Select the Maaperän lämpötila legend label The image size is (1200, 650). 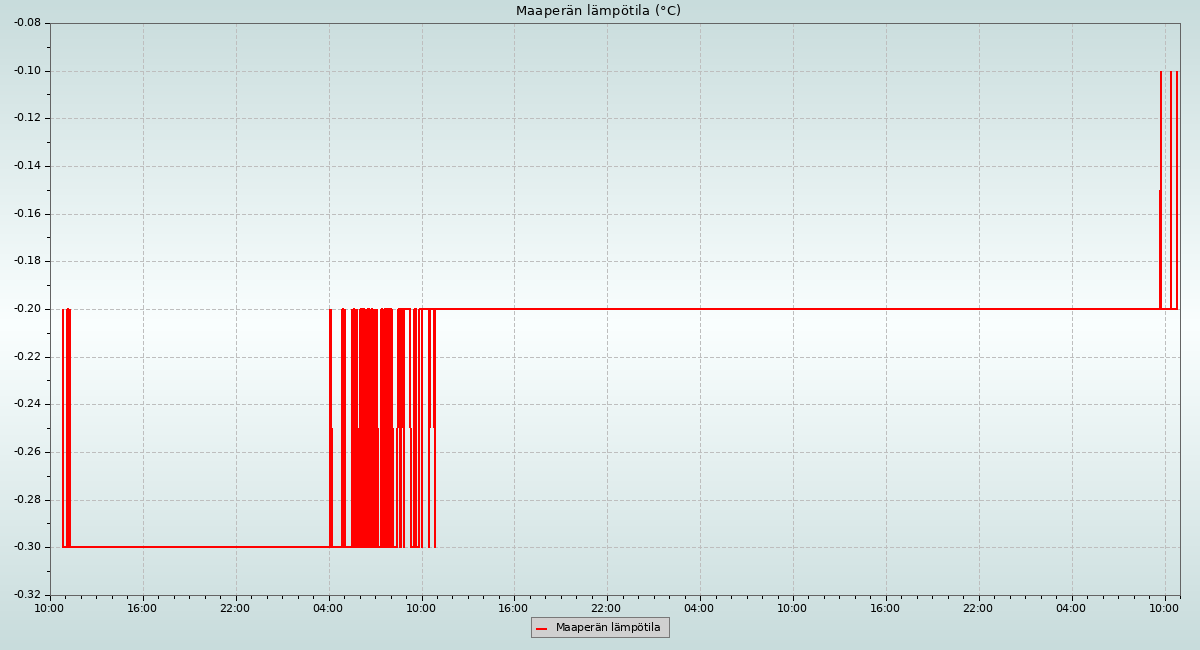(x=608, y=628)
